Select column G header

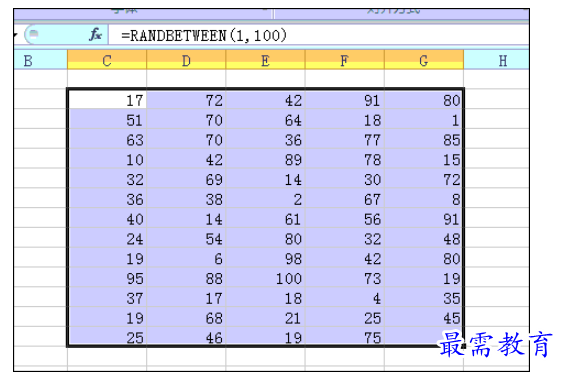[424, 60]
